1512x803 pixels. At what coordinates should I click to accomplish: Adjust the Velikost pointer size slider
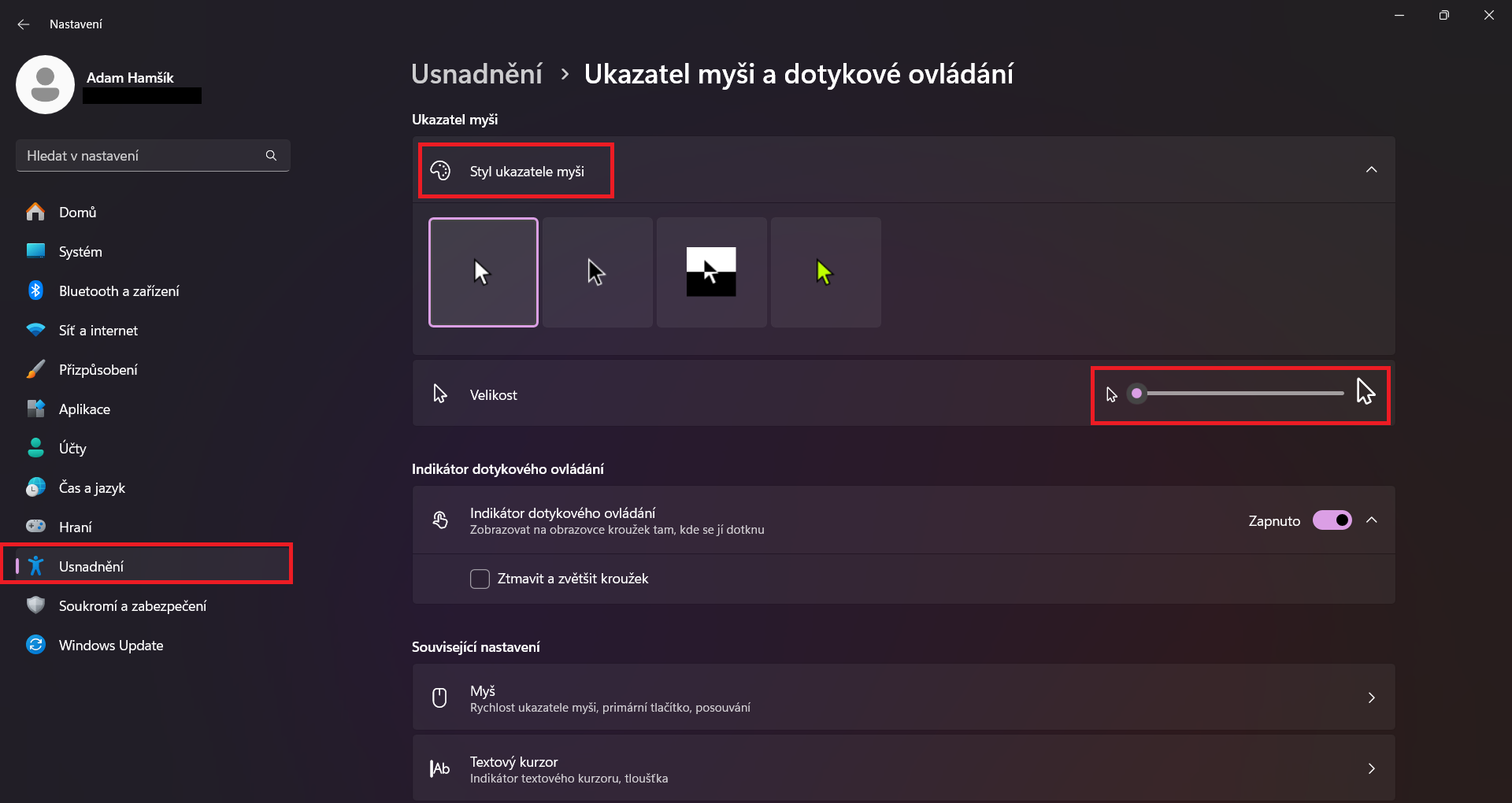tap(1136, 393)
